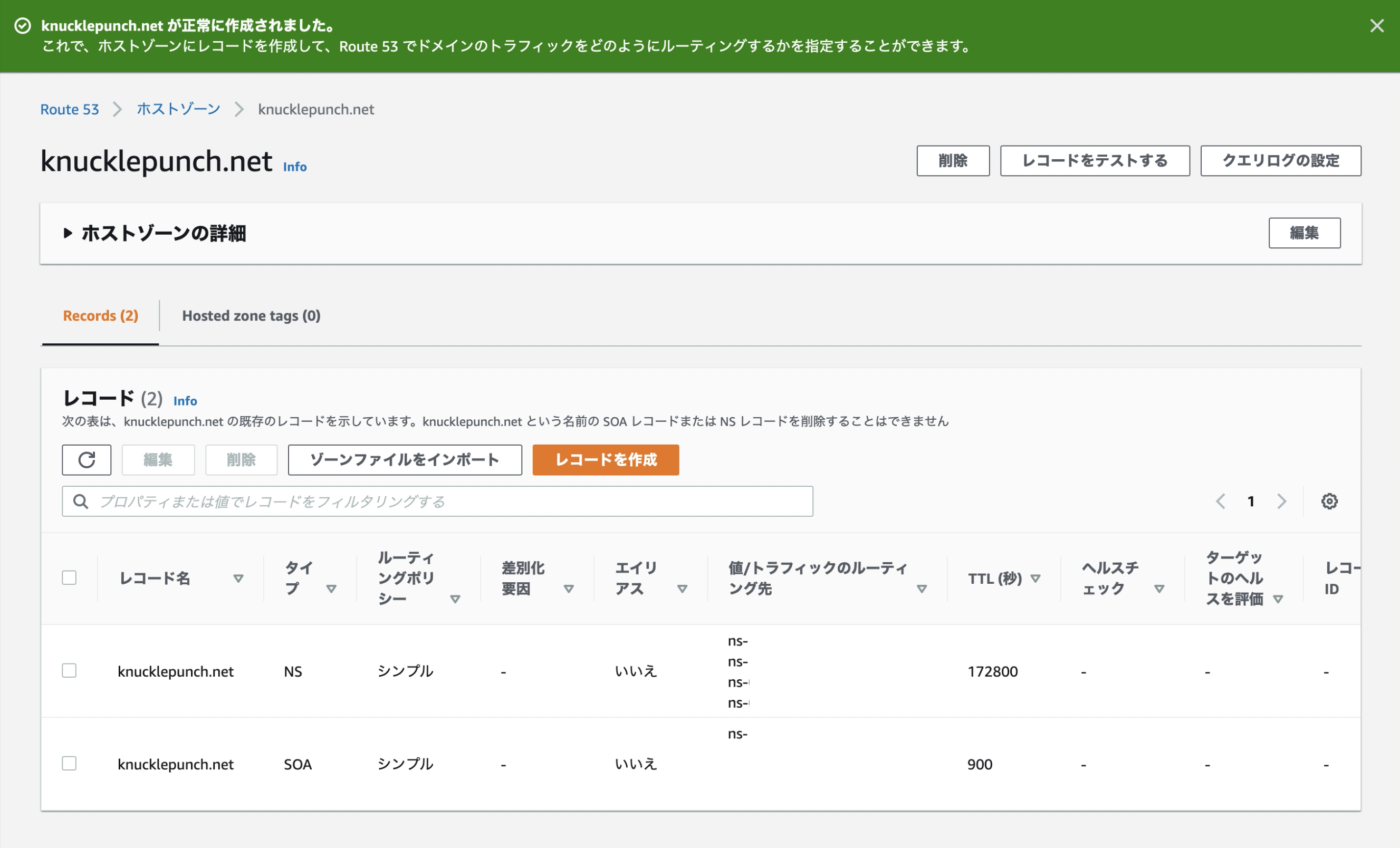This screenshot has width=1400, height=848.
Task: Click the search magnifier icon
Action: tap(81, 501)
